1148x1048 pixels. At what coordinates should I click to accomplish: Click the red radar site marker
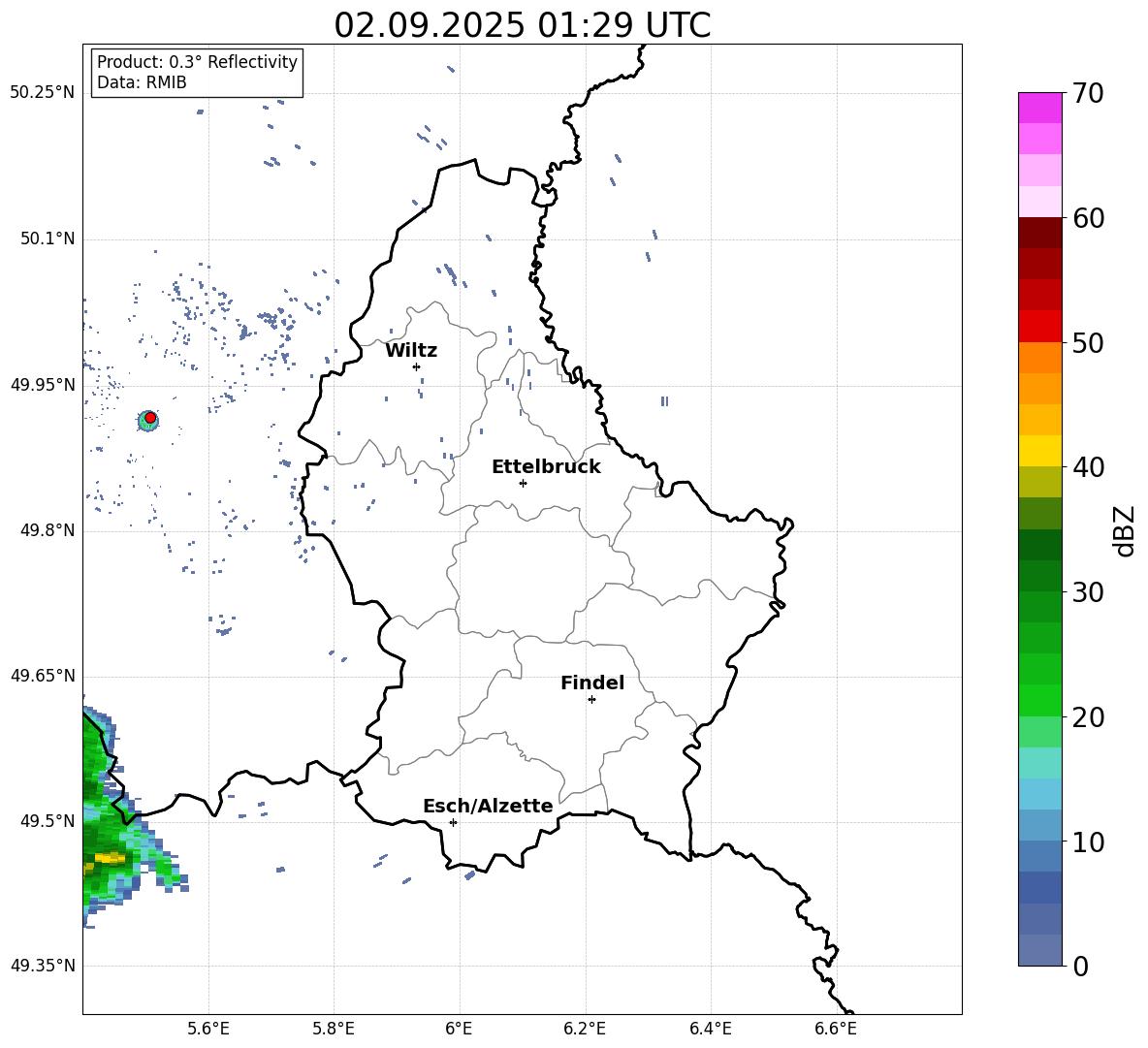coord(150,418)
